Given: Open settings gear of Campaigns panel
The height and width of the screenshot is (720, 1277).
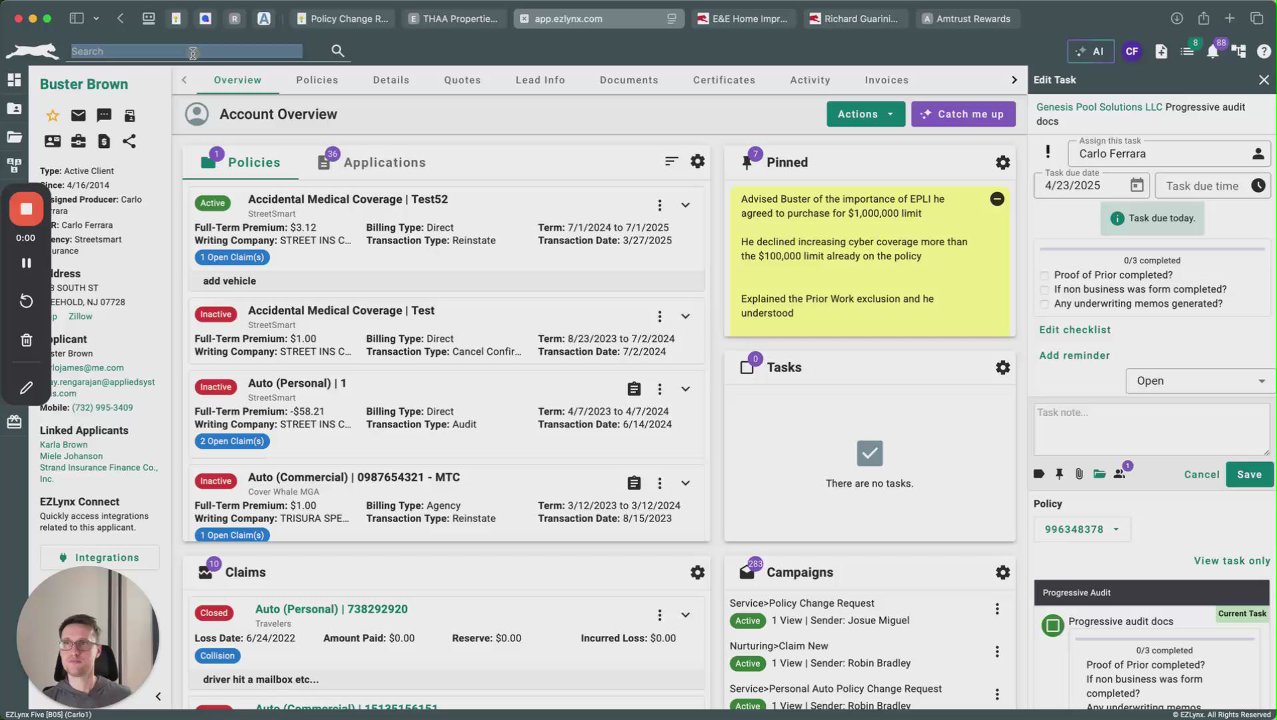Looking at the screenshot, I should pyautogui.click(x=1003, y=573).
